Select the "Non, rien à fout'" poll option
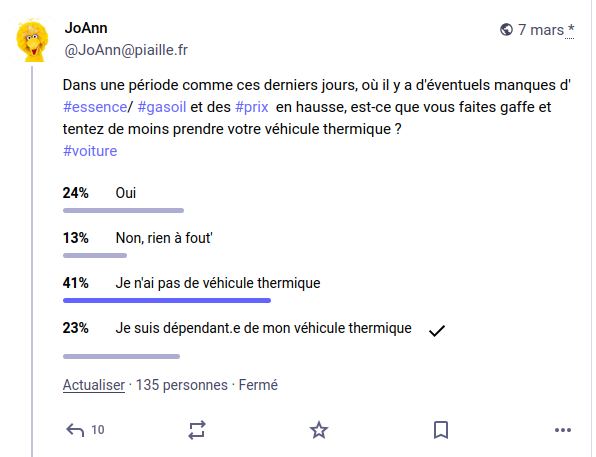The image size is (596, 457). [x=164, y=238]
